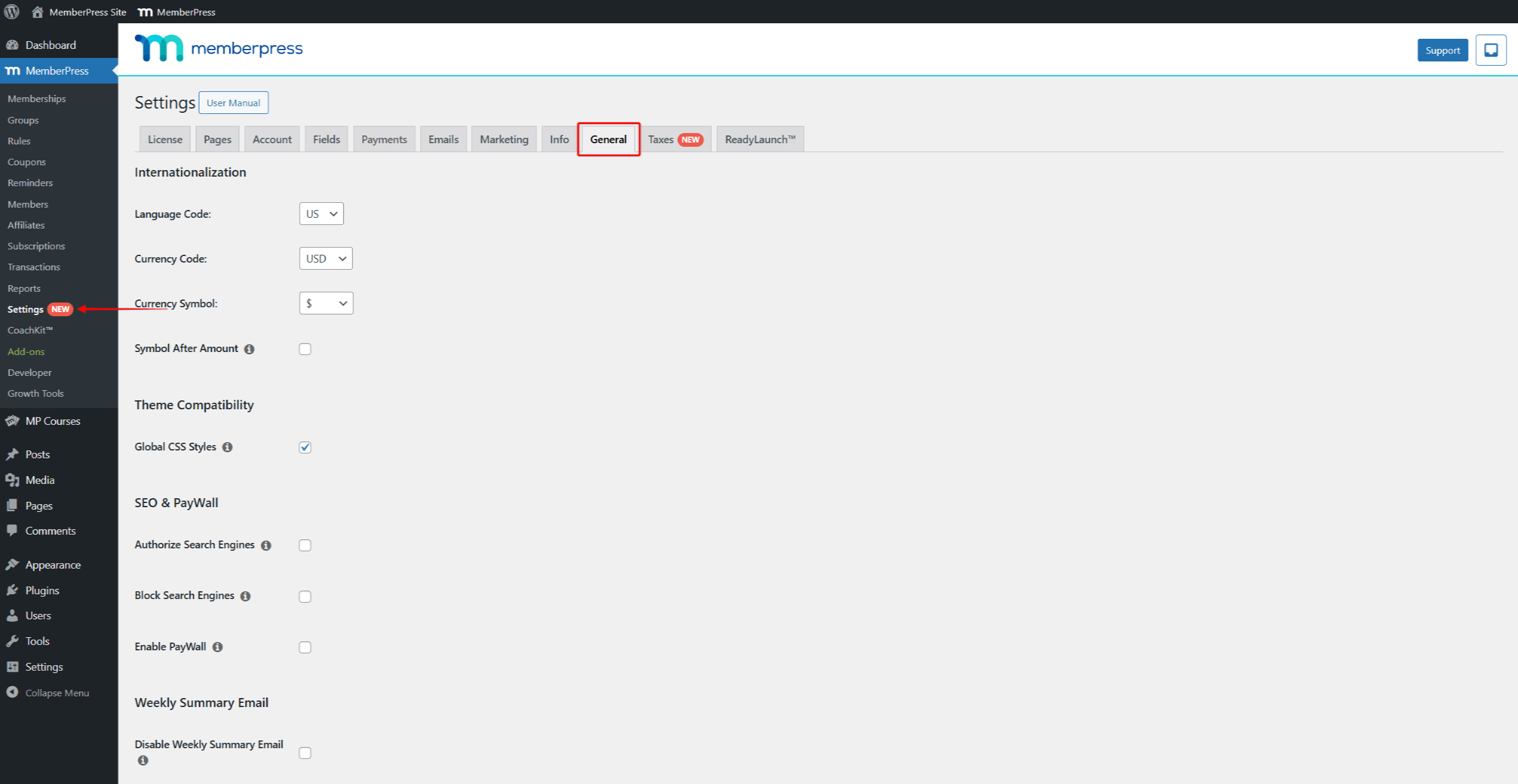Click info icon next to Symbol After Amount
This screenshot has width=1518, height=784.
[250, 349]
